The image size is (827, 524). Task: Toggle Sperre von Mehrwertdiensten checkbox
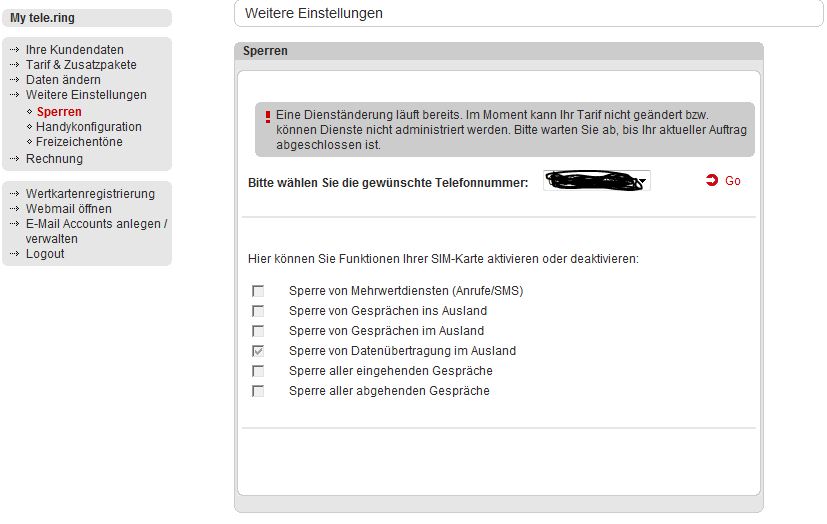point(258,291)
